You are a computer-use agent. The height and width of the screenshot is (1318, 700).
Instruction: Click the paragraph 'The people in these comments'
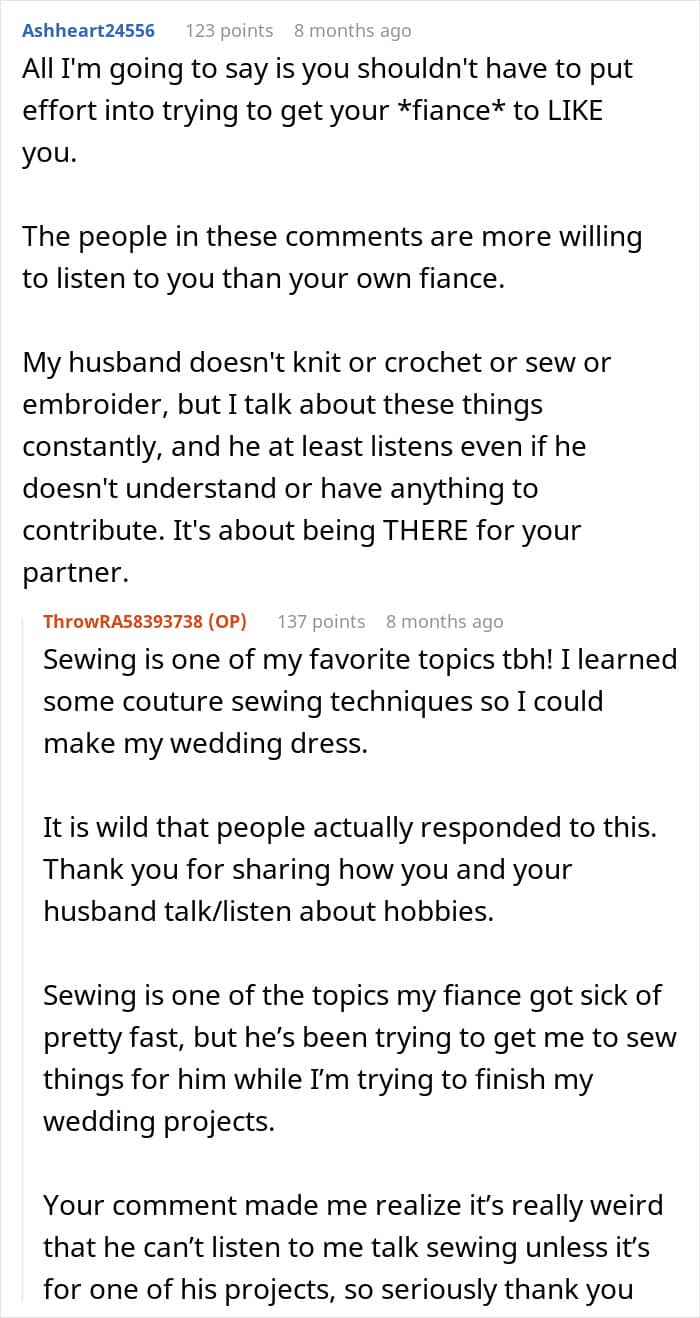pyautogui.click(x=332, y=257)
